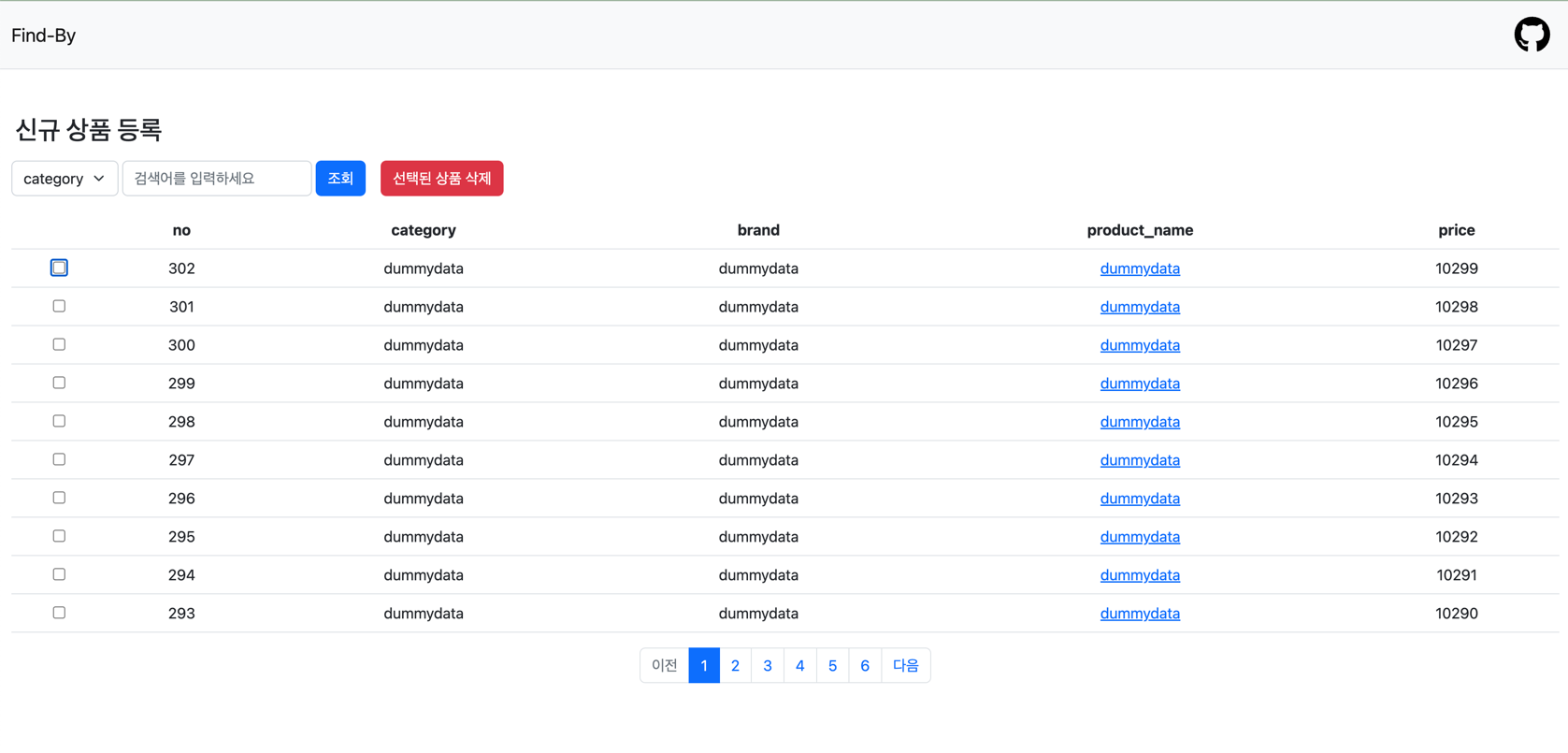
Task: Click the number 298 cell
Action: pyautogui.click(x=181, y=422)
